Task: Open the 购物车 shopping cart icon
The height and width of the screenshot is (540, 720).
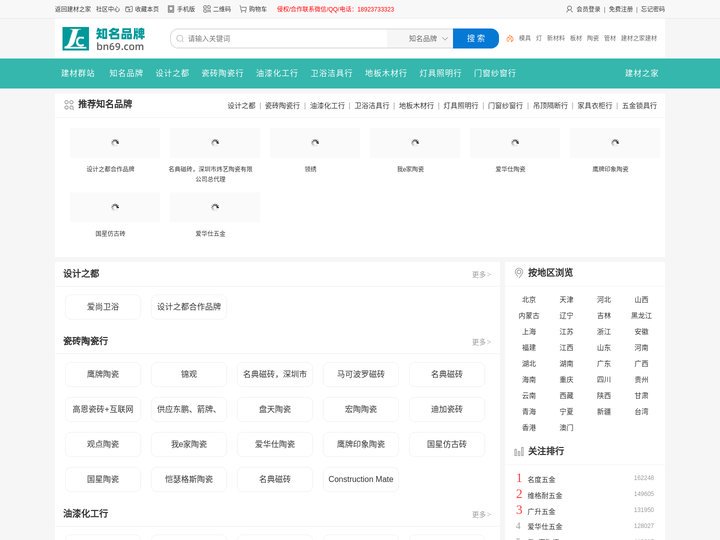Action: pos(243,9)
